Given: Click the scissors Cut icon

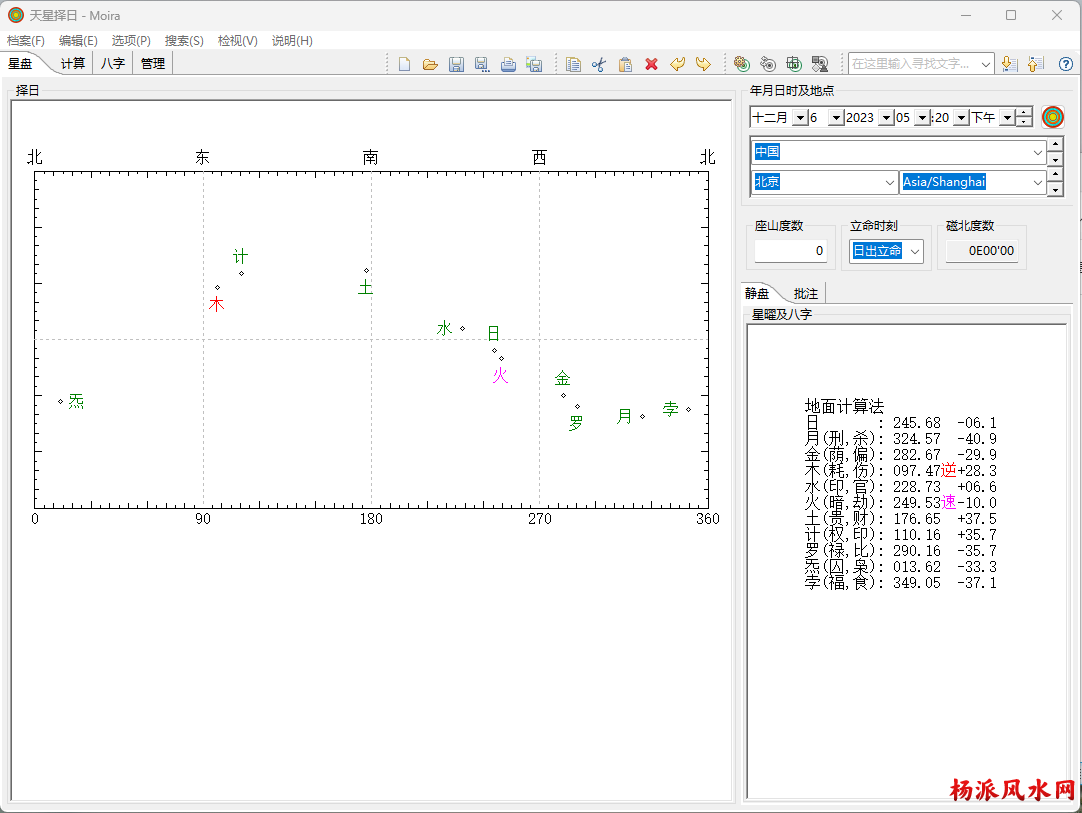Looking at the screenshot, I should [599, 64].
